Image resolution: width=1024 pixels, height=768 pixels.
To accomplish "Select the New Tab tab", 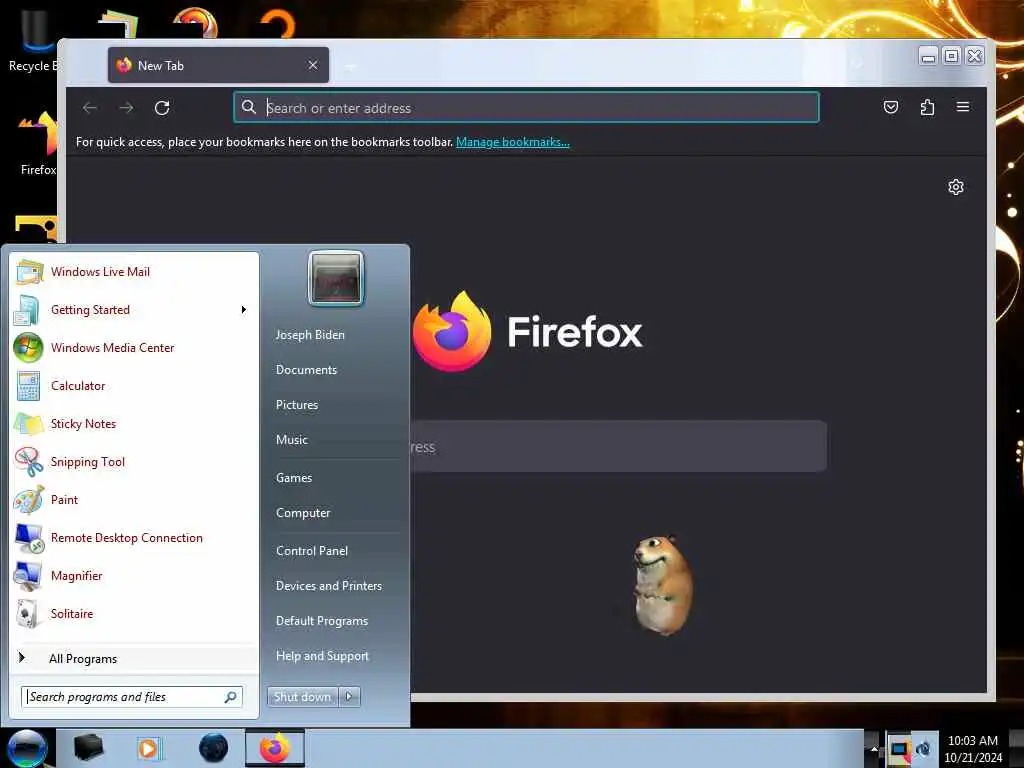I will [x=218, y=65].
